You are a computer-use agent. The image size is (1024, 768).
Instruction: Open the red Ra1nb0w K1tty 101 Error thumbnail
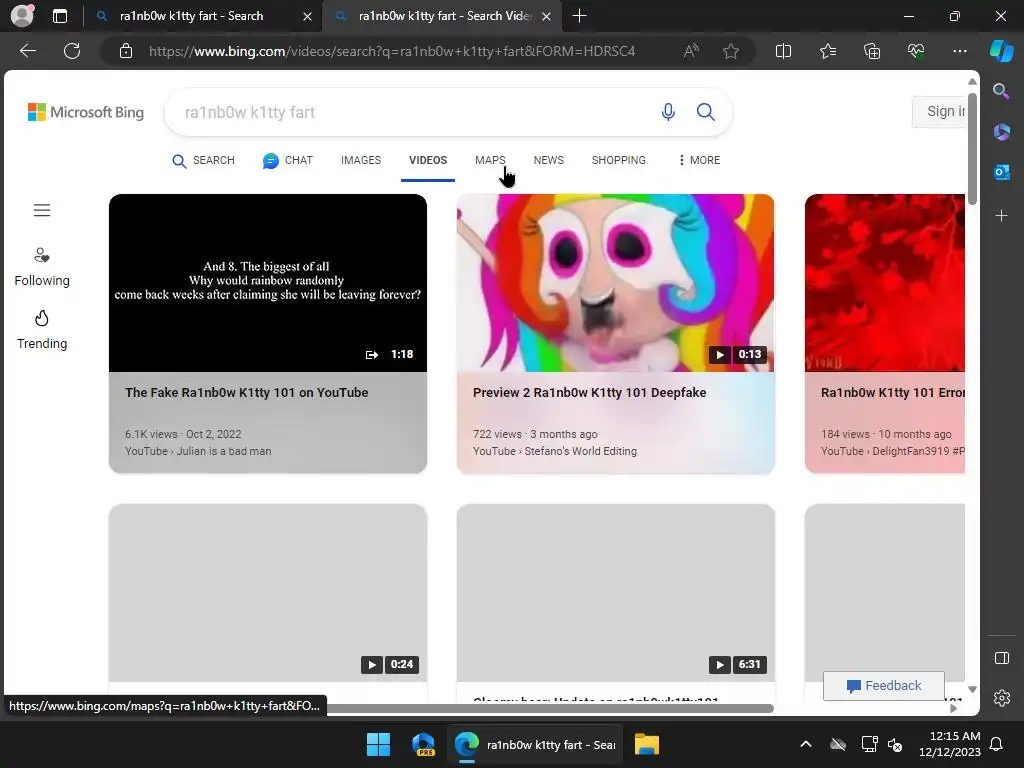(885, 283)
